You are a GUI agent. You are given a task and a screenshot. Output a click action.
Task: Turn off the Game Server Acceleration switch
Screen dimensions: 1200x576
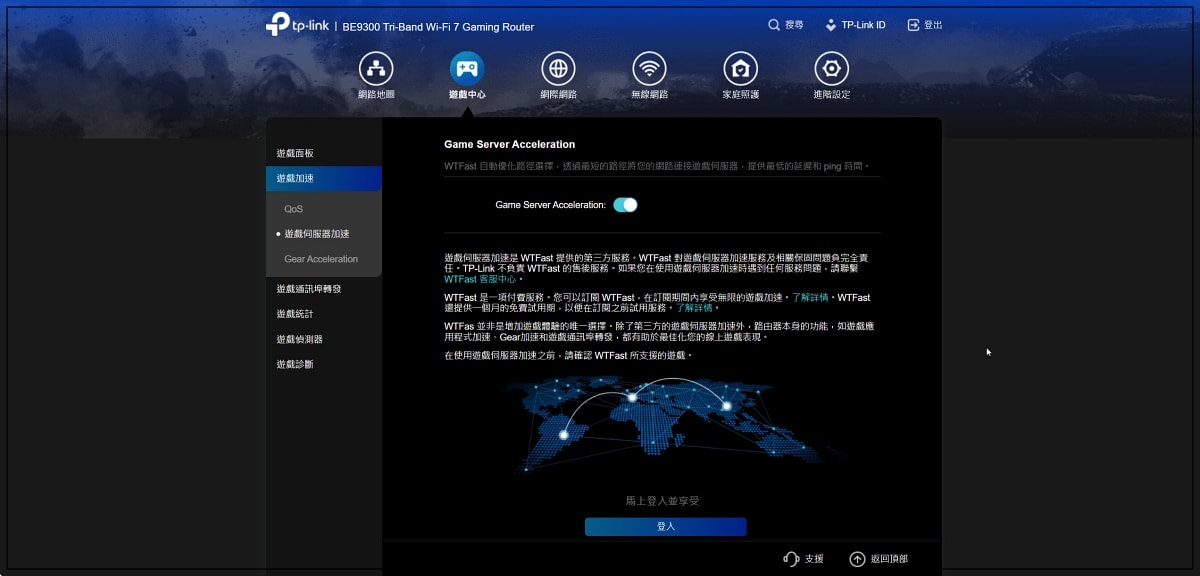[625, 205]
